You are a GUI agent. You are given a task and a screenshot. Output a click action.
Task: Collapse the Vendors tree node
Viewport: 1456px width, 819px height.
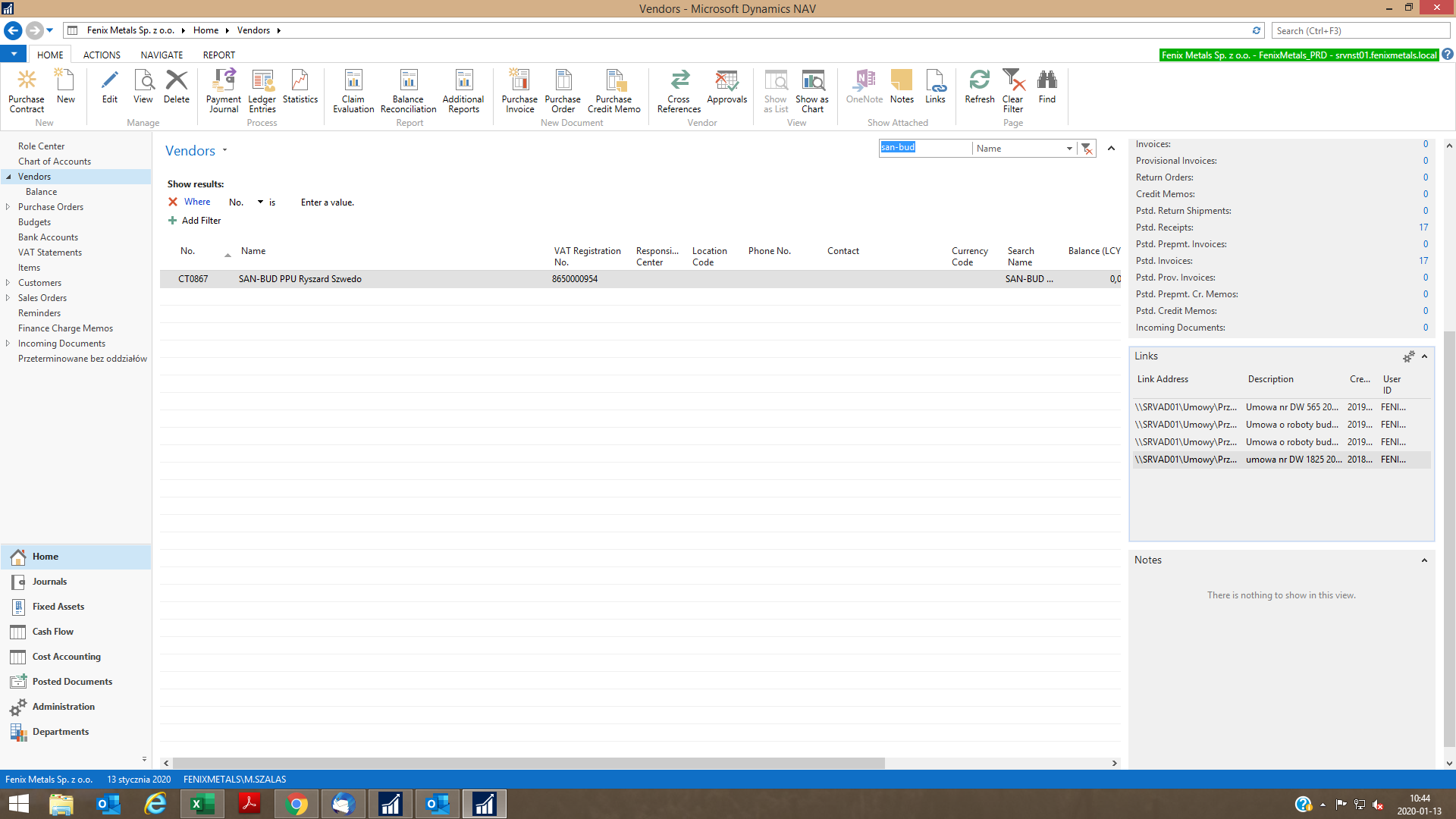pos(8,177)
